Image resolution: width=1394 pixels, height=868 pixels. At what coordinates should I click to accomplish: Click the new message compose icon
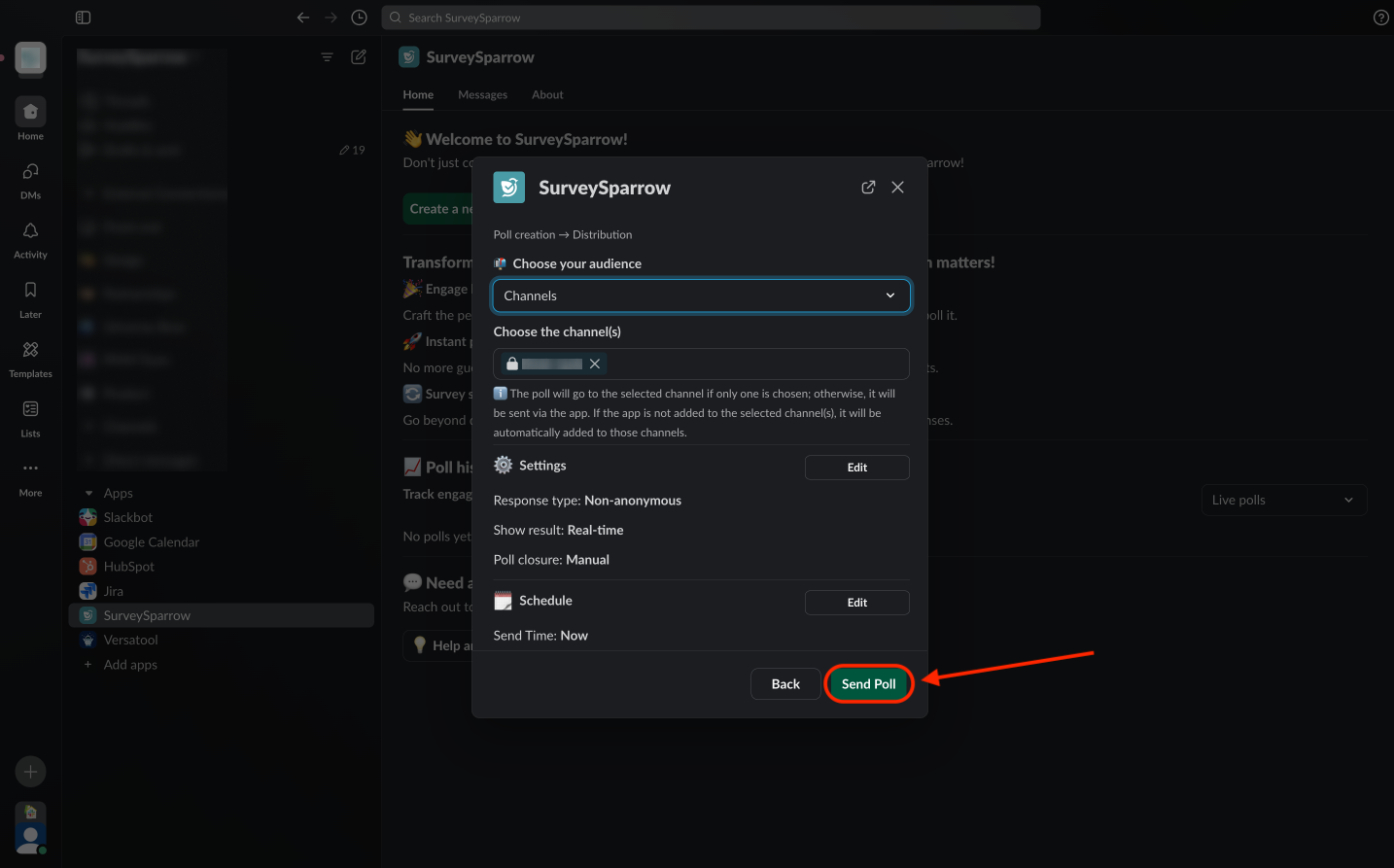coord(359,57)
